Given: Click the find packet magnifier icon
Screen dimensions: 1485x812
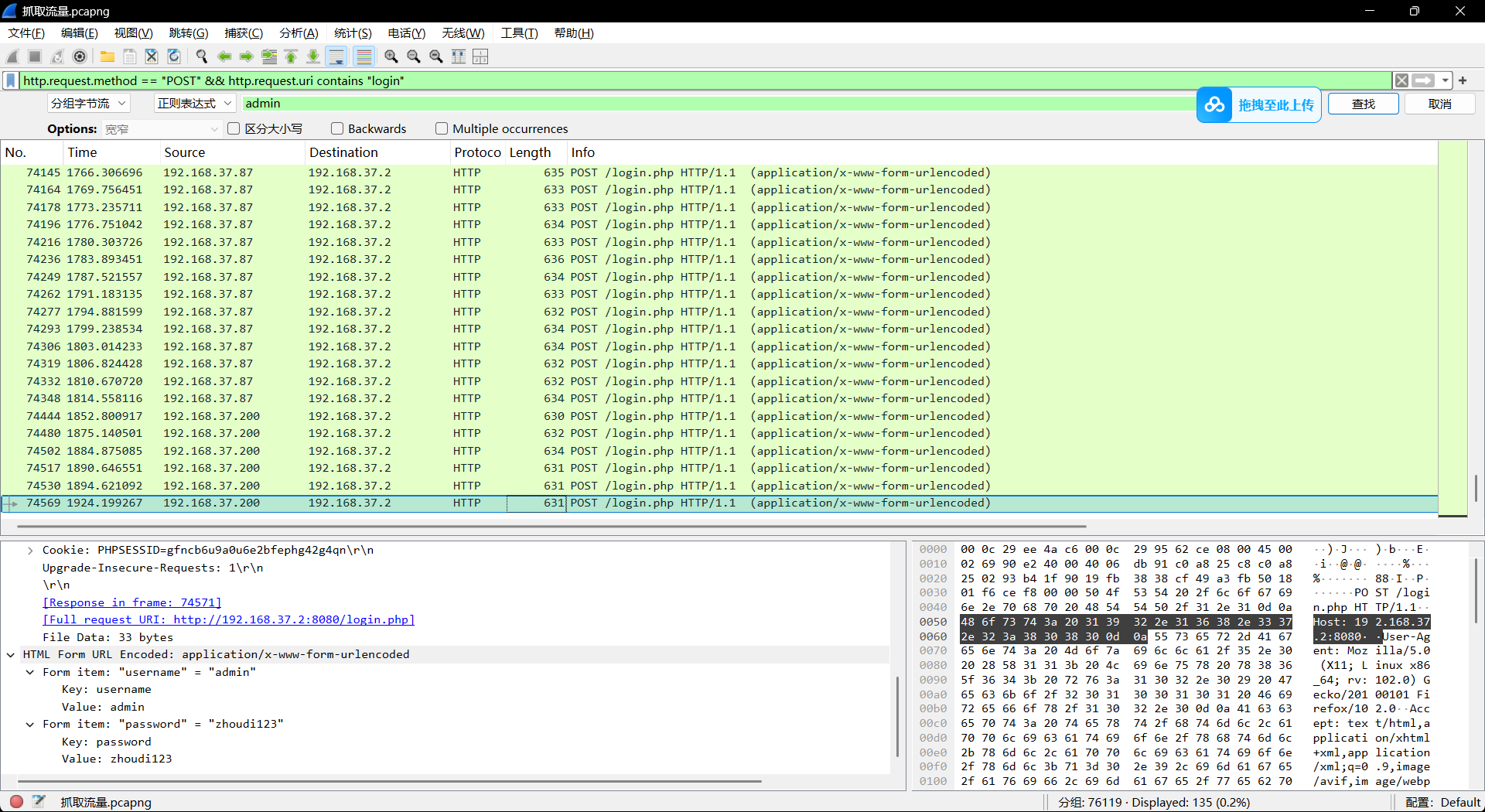Looking at the screenshot, I should 202,56.
